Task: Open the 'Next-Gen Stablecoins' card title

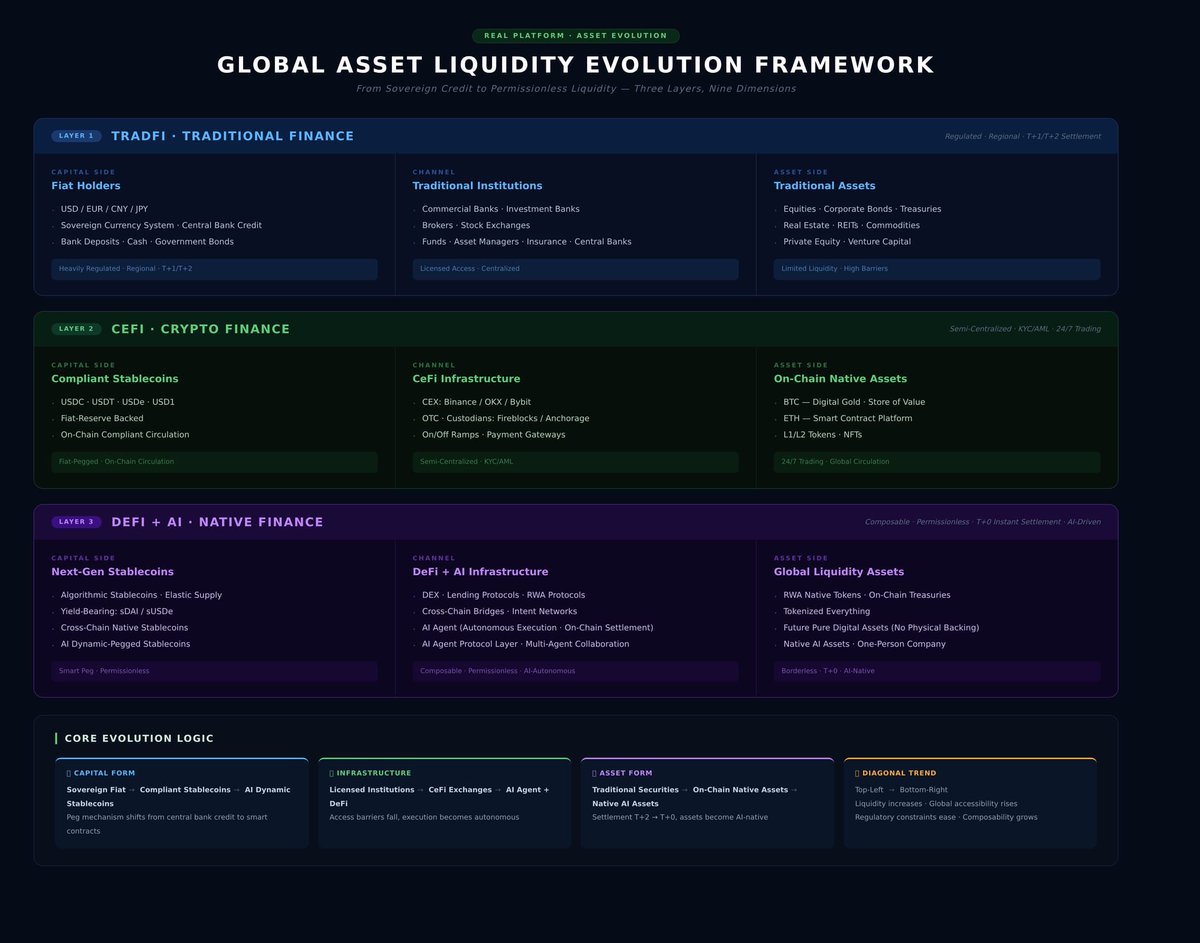Action: click(x=112, y=572)
